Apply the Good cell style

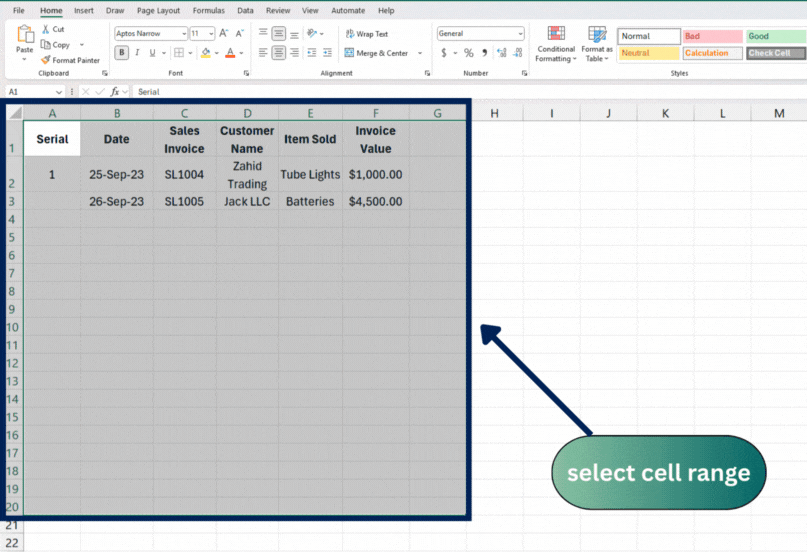point(772,36)
